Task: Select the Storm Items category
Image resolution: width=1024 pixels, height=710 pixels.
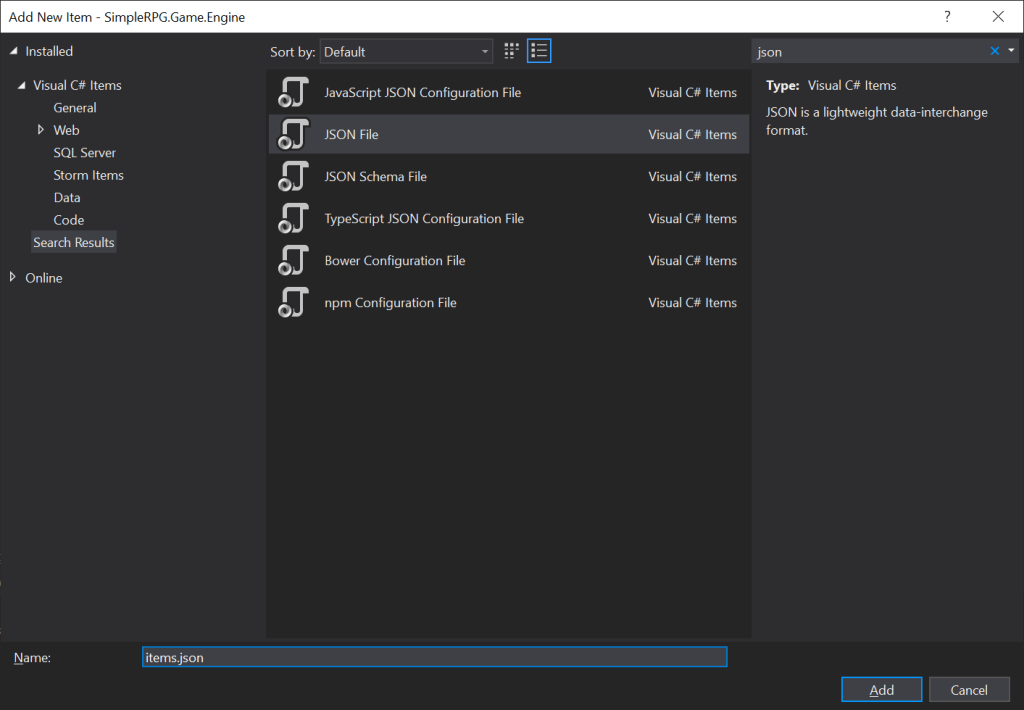Action: [x=88, y=175]
